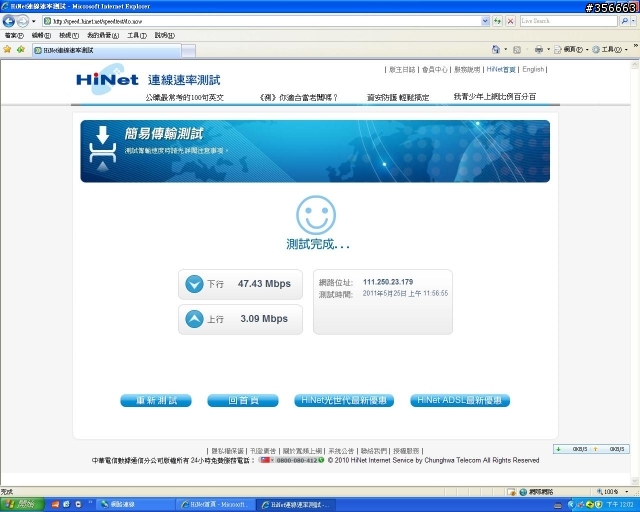Run search with the magnifier icon
Screen dimensions: 640x512
(x=624, y=21)
